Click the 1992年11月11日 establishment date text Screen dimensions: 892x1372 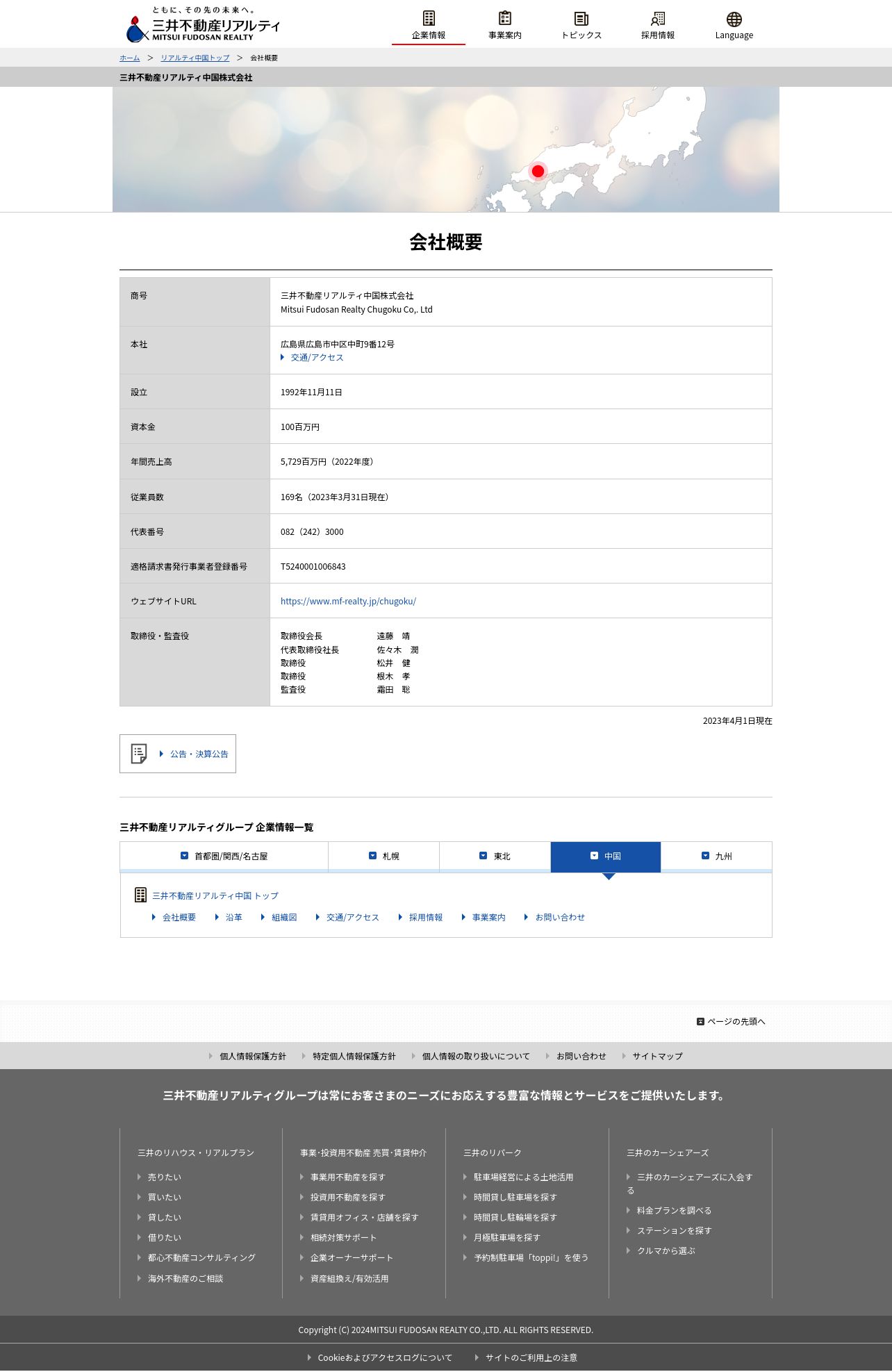tap(311, 392)
